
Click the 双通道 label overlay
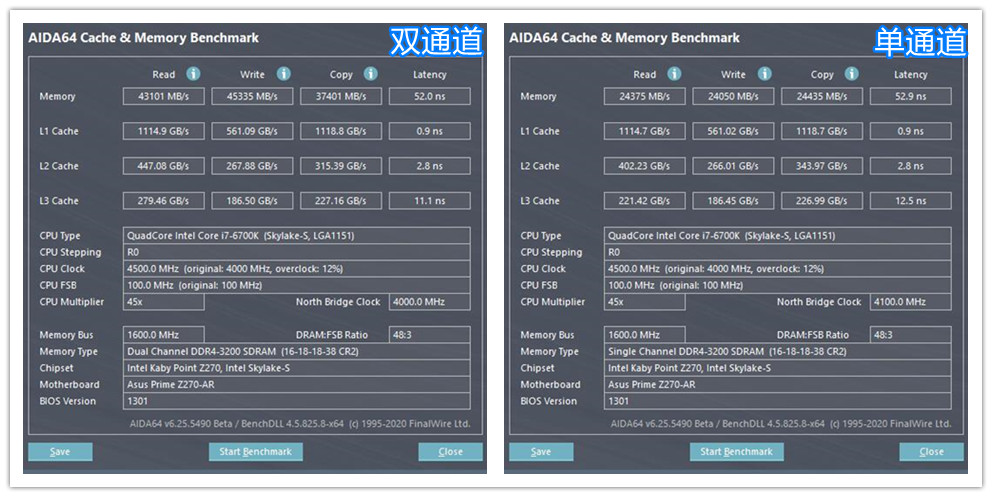435,41
